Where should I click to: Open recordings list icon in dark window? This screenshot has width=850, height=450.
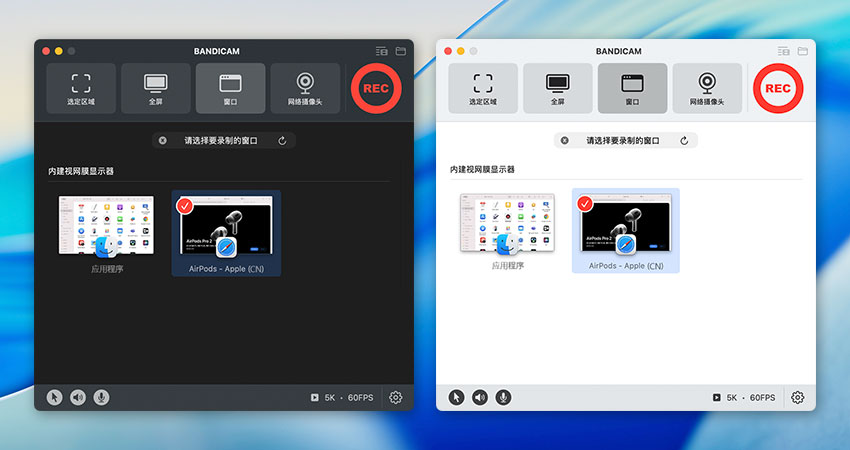[x=382, y=51]
